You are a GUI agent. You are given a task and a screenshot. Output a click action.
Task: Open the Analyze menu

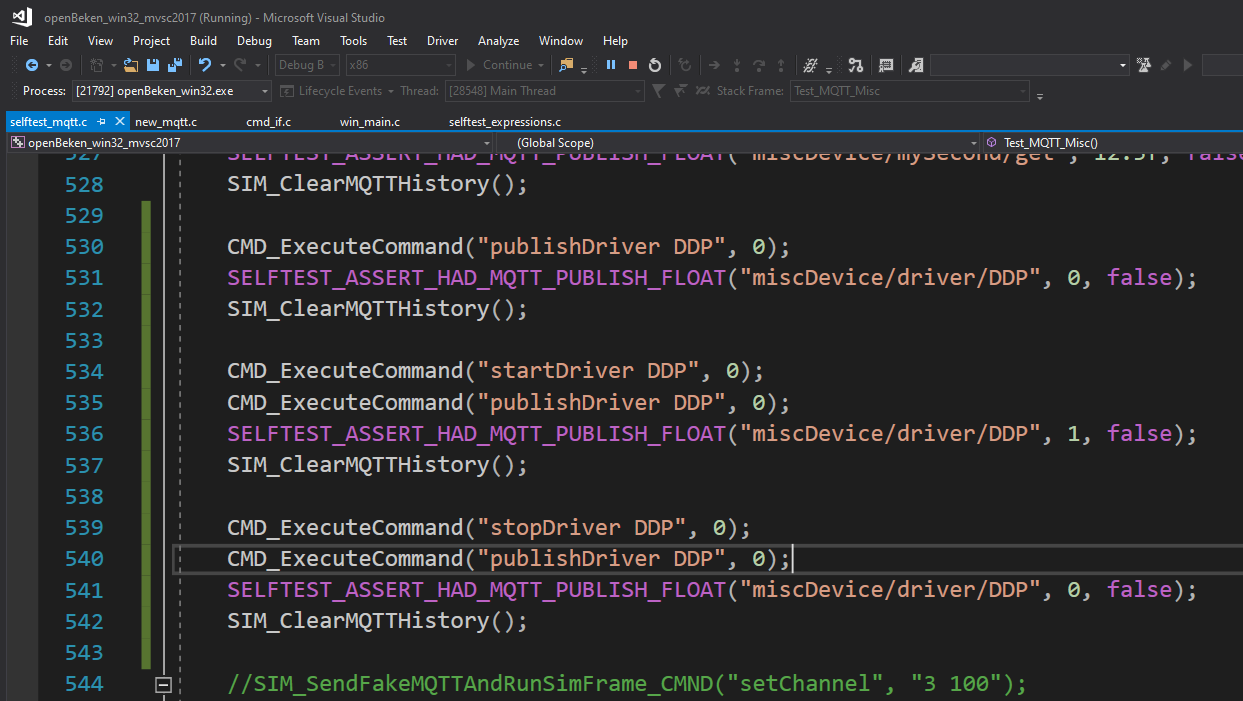coord(498,41)
